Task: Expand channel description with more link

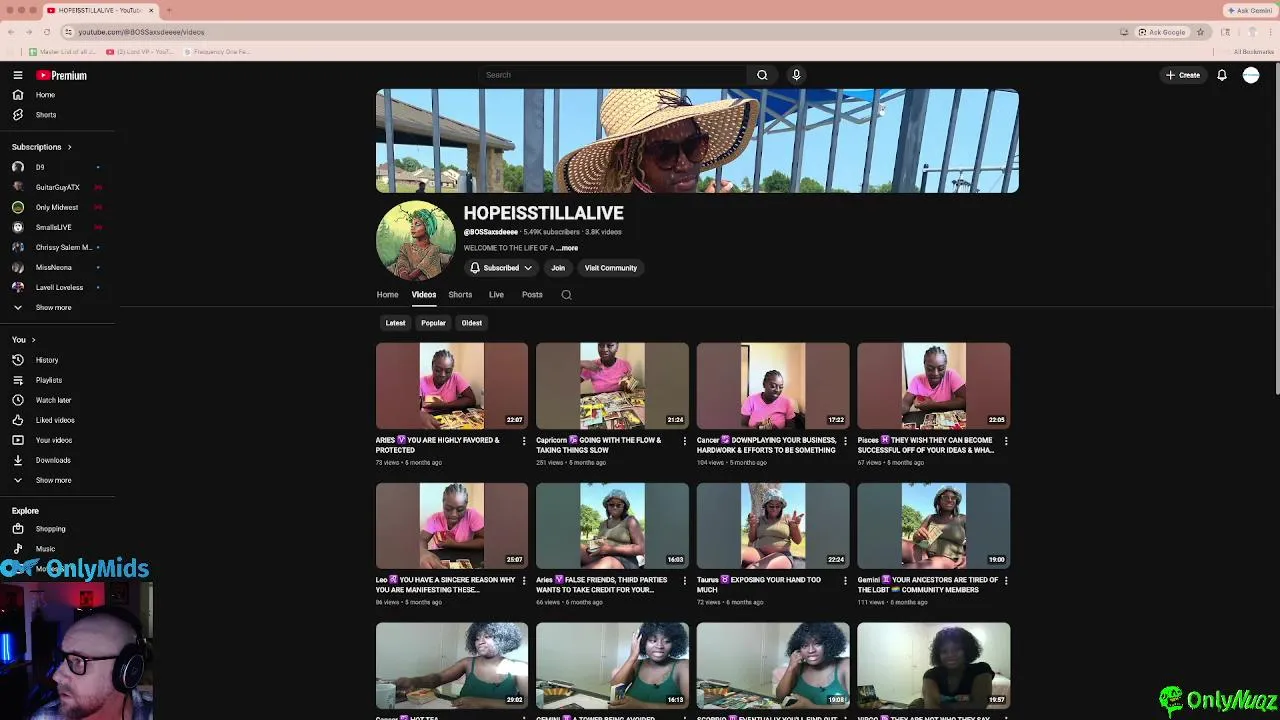Action: tap(568, 248)
